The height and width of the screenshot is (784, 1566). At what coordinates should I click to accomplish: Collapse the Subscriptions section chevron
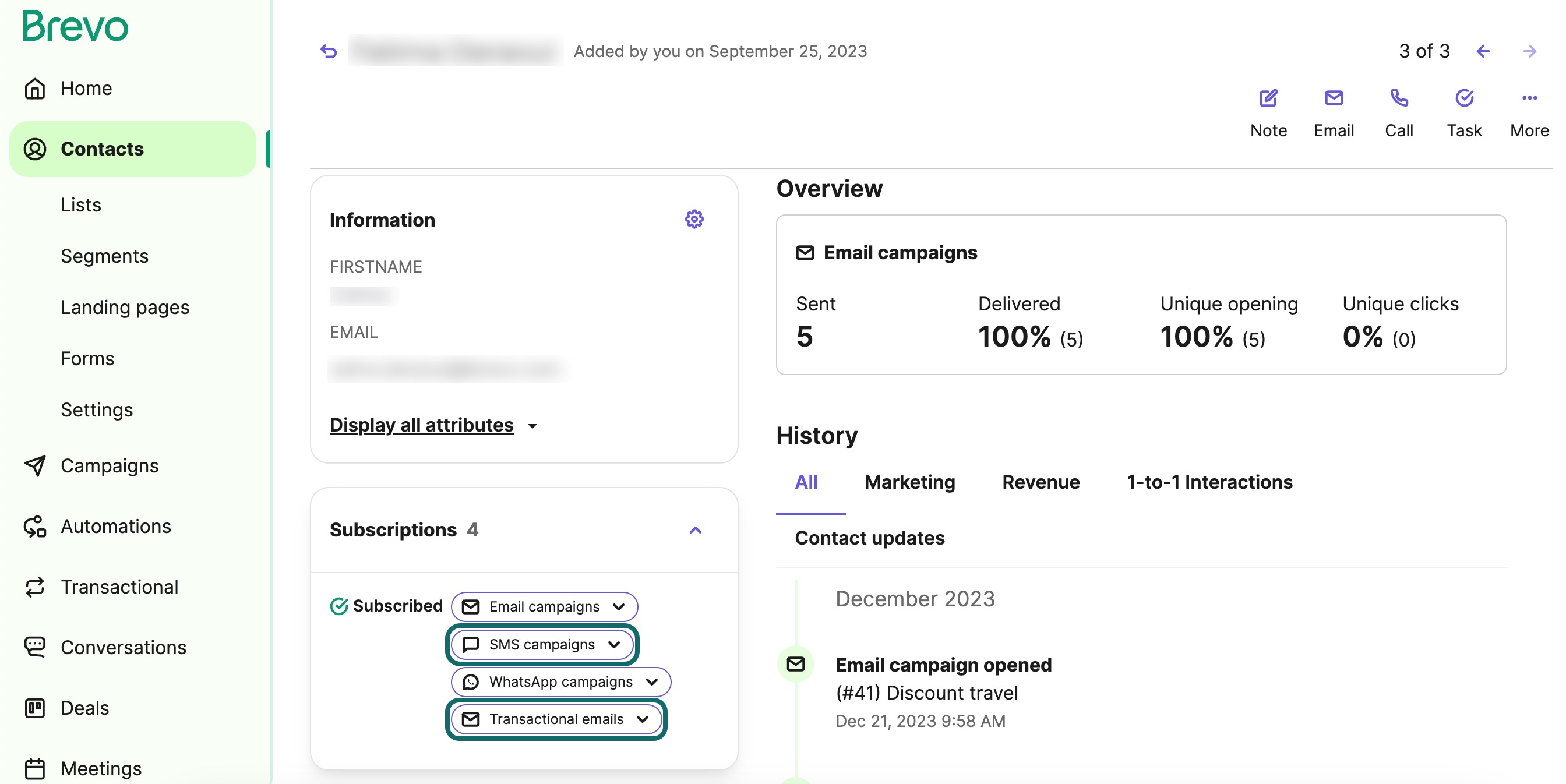click(696, 531)
